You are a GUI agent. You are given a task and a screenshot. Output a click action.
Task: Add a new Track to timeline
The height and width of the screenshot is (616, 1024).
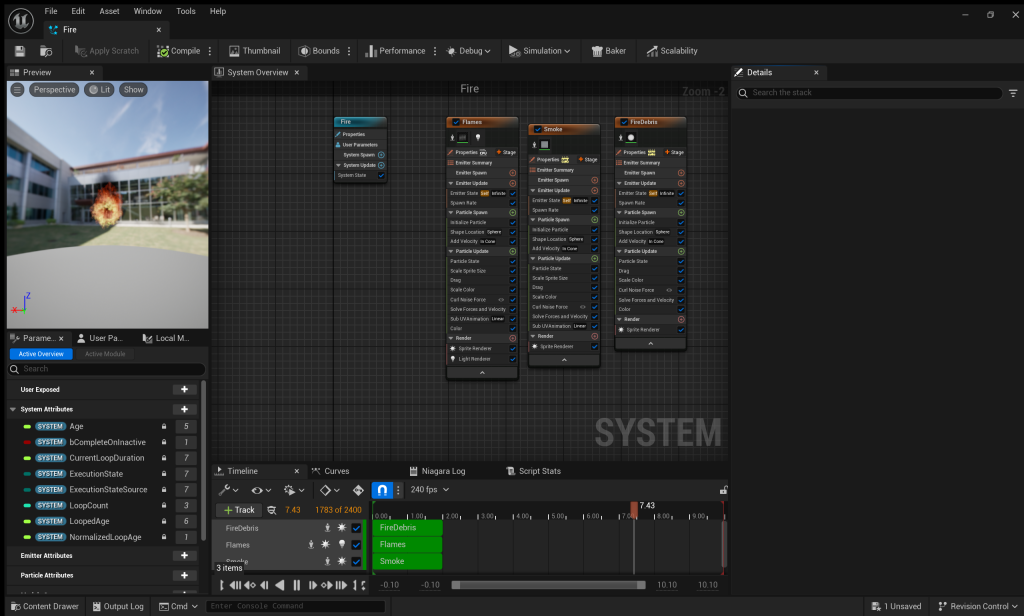point(239,510)
